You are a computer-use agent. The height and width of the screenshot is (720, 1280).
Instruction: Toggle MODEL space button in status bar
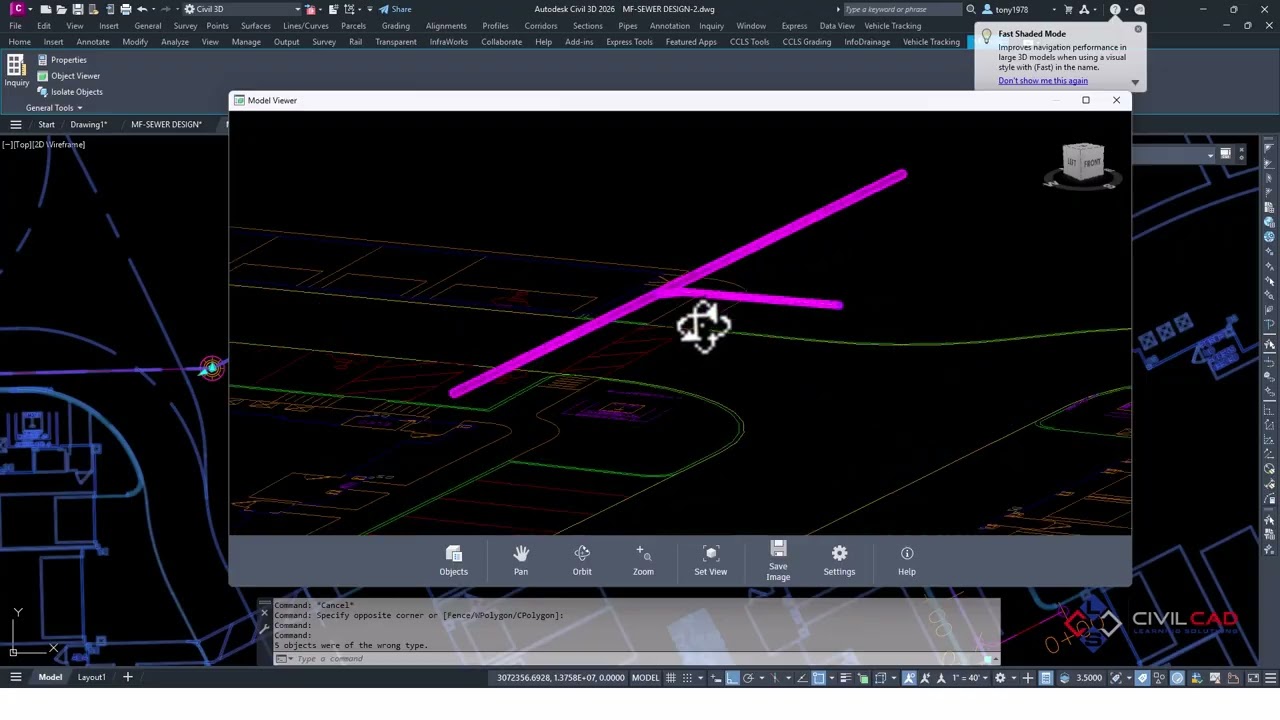point(645,677)
